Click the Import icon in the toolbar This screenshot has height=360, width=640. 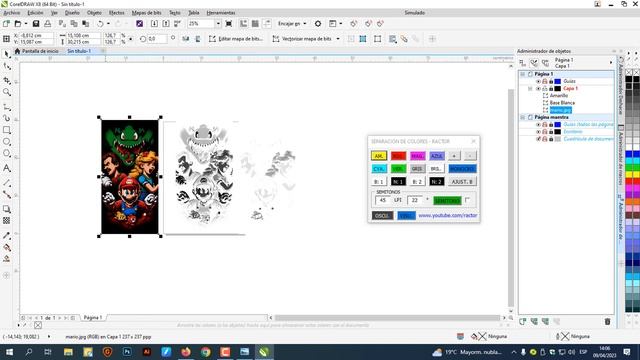pyautogui.click(x=154, y=24)
